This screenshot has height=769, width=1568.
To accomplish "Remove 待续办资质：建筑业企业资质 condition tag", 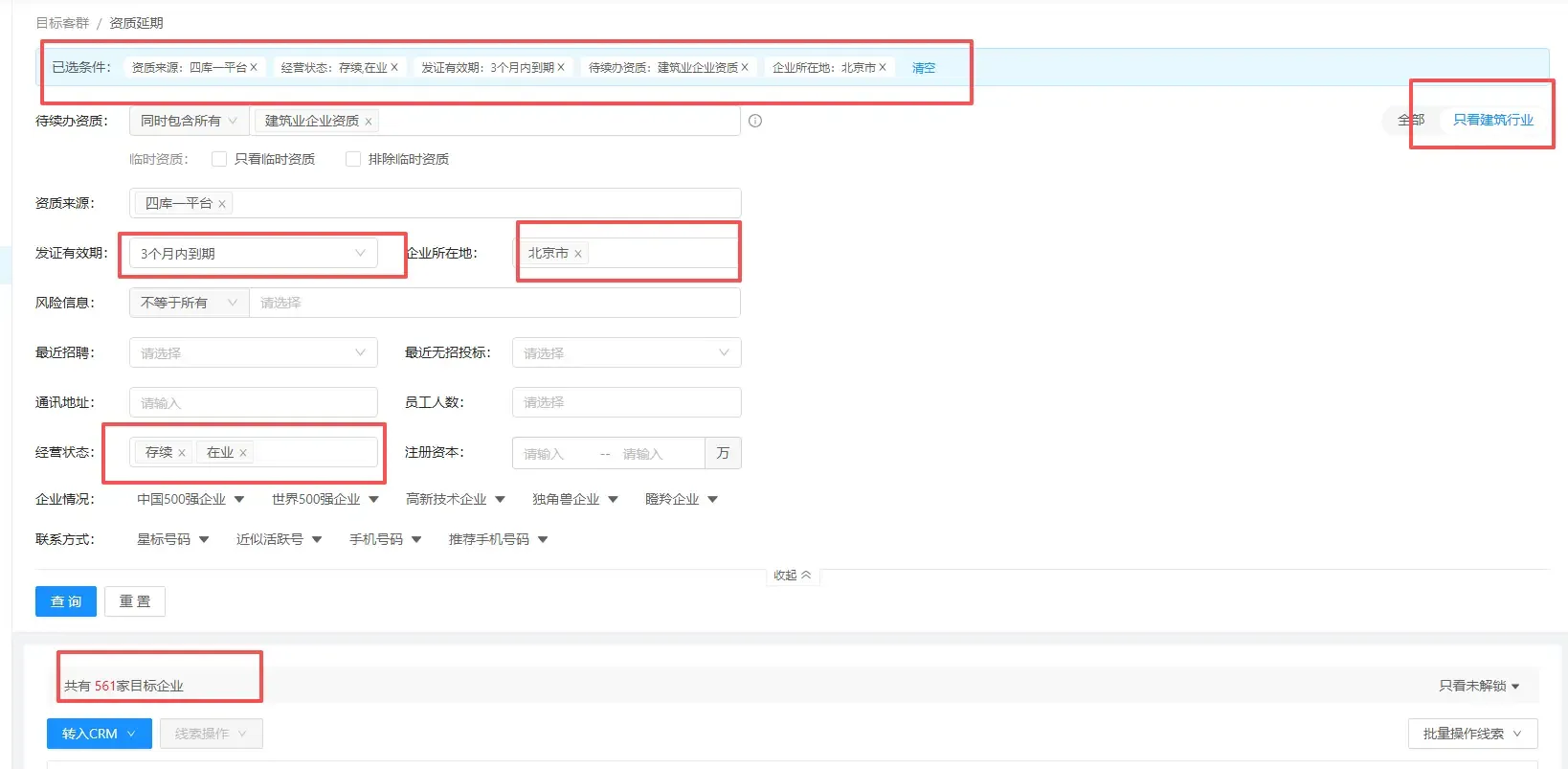I will click(745, 68).
